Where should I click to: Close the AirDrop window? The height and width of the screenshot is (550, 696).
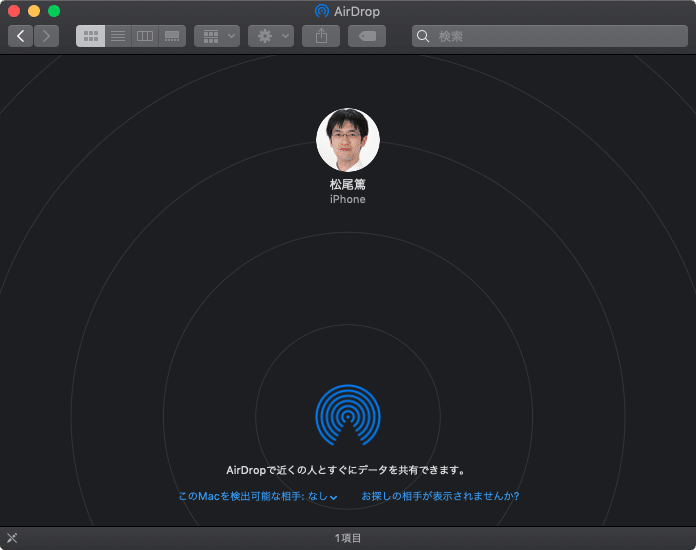pos(14,11)
